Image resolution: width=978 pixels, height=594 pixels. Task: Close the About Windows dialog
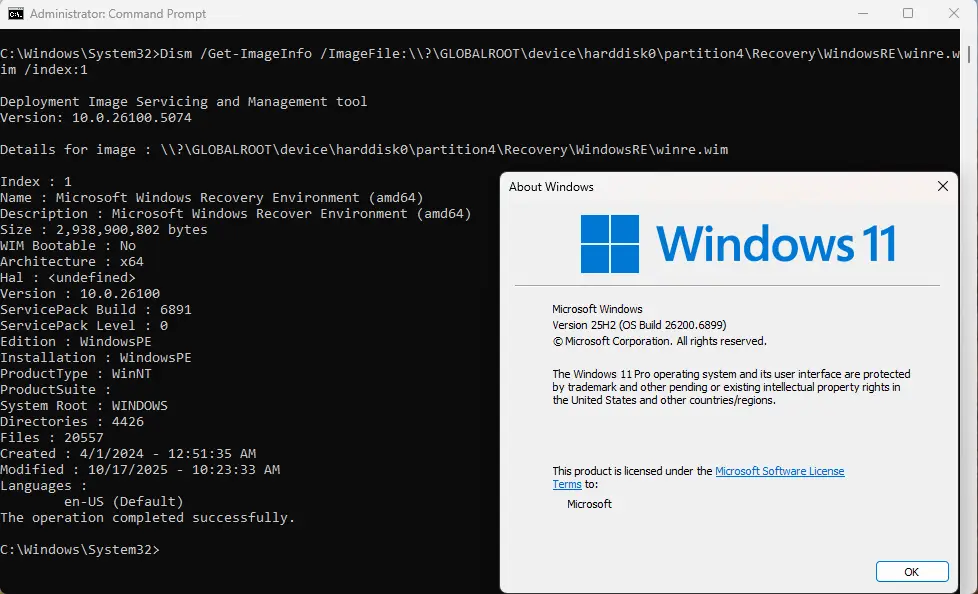coord(942,187)
